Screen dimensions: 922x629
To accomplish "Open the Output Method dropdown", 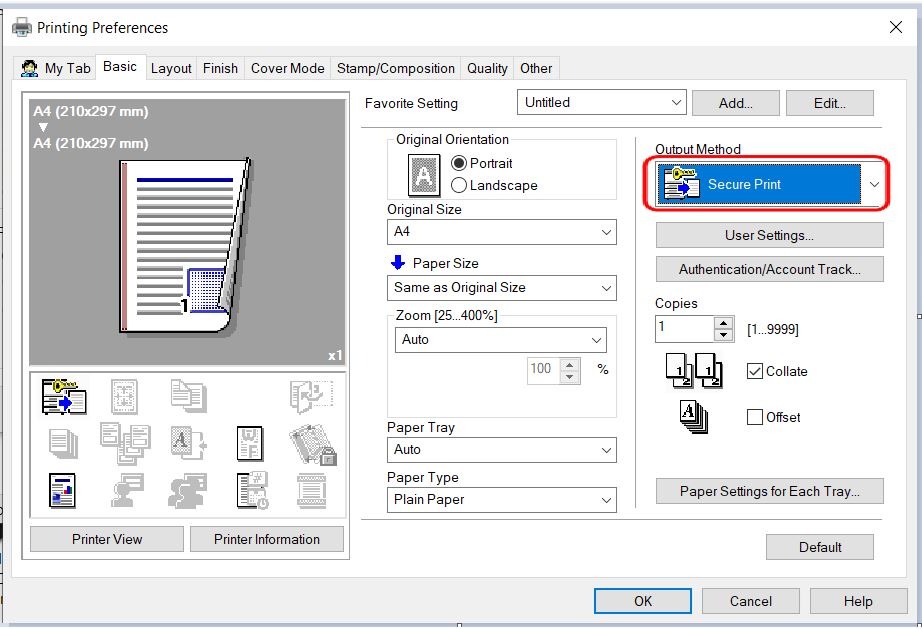I will [874, 185].
